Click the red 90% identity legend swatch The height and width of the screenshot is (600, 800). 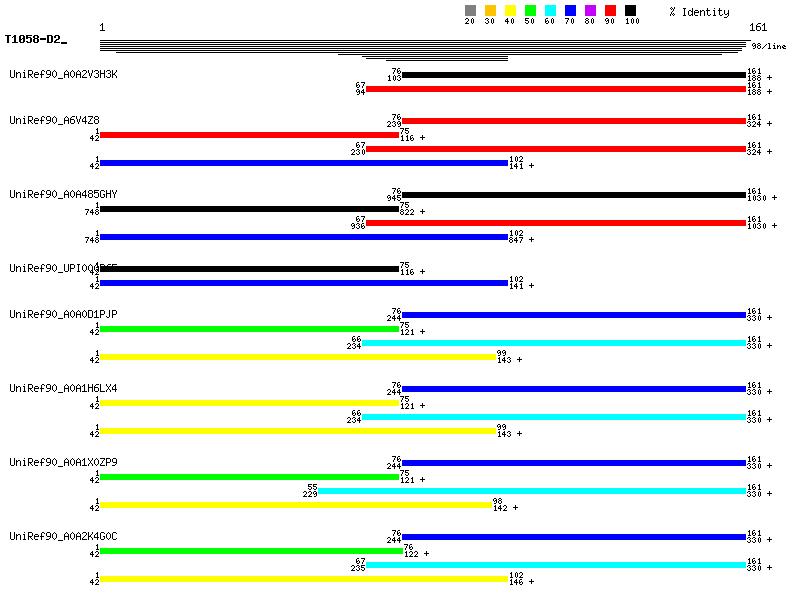[610, 11]
